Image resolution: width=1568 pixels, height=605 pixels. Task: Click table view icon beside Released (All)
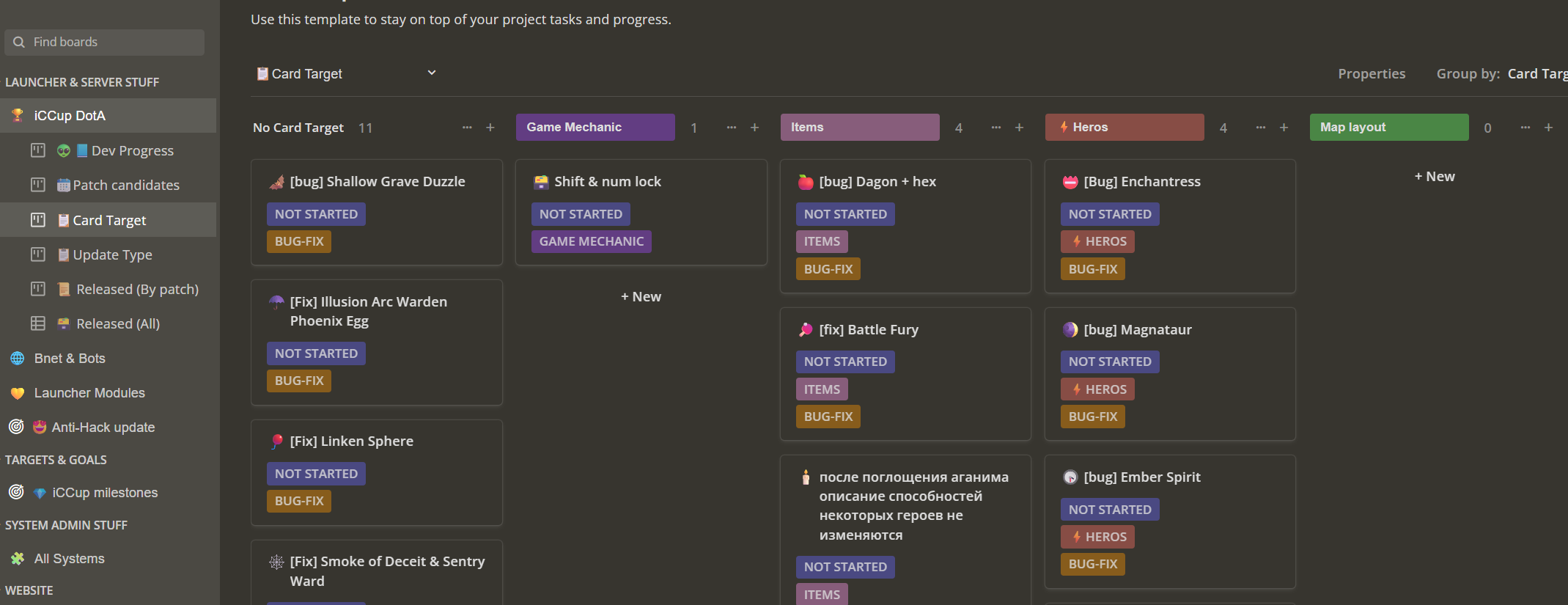38,323
